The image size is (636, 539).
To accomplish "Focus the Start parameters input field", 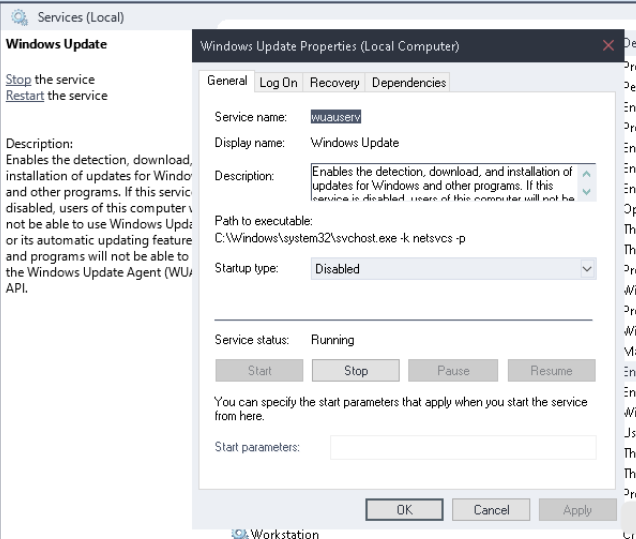I will [463, 447].
